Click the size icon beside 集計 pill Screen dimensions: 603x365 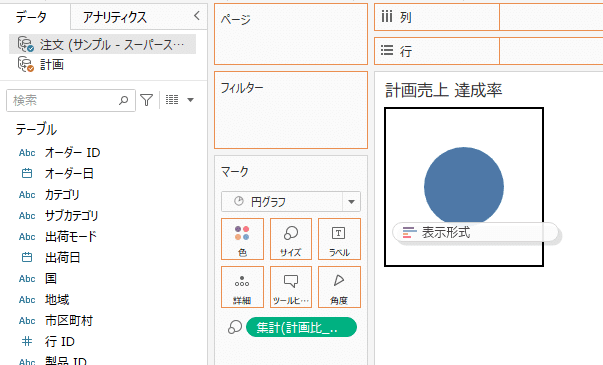click(x=235, y=327)
